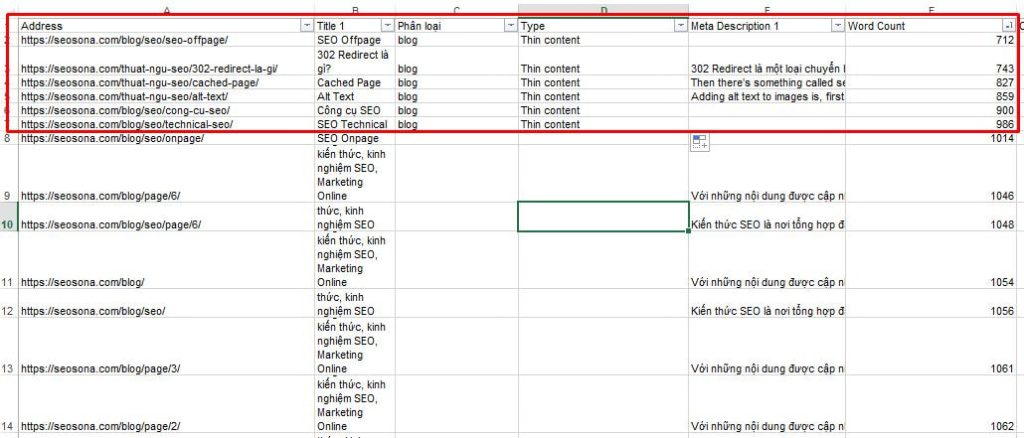Image resolution: width=1024 pixels, height=438 pixels.
Task: Click the alt-text URL cell
Action: 166,96
